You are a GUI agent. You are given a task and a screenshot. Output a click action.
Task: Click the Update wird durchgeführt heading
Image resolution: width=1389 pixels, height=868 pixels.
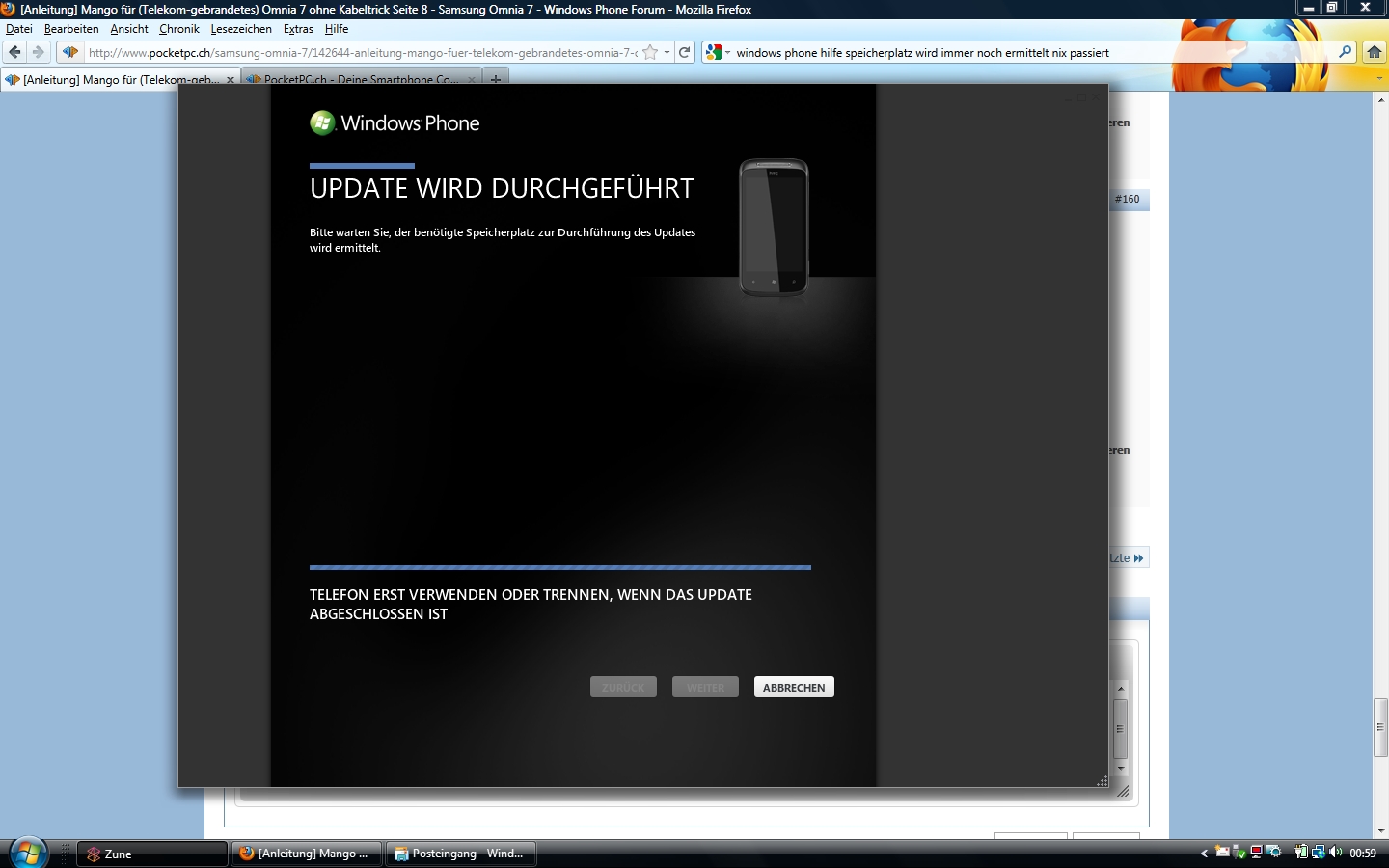click(x=502, y=188)
